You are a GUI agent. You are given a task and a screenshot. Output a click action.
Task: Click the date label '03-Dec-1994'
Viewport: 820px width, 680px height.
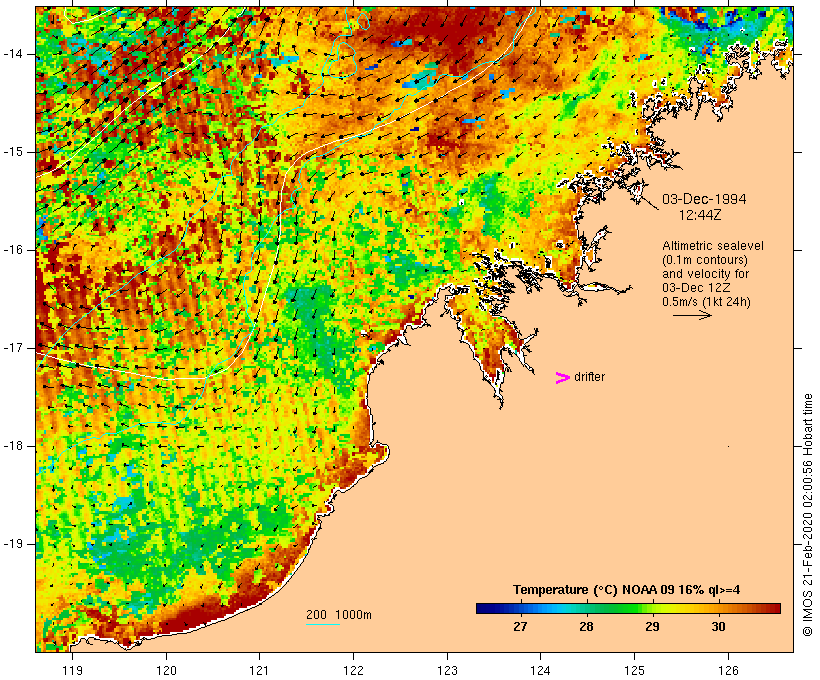point(704,199)
